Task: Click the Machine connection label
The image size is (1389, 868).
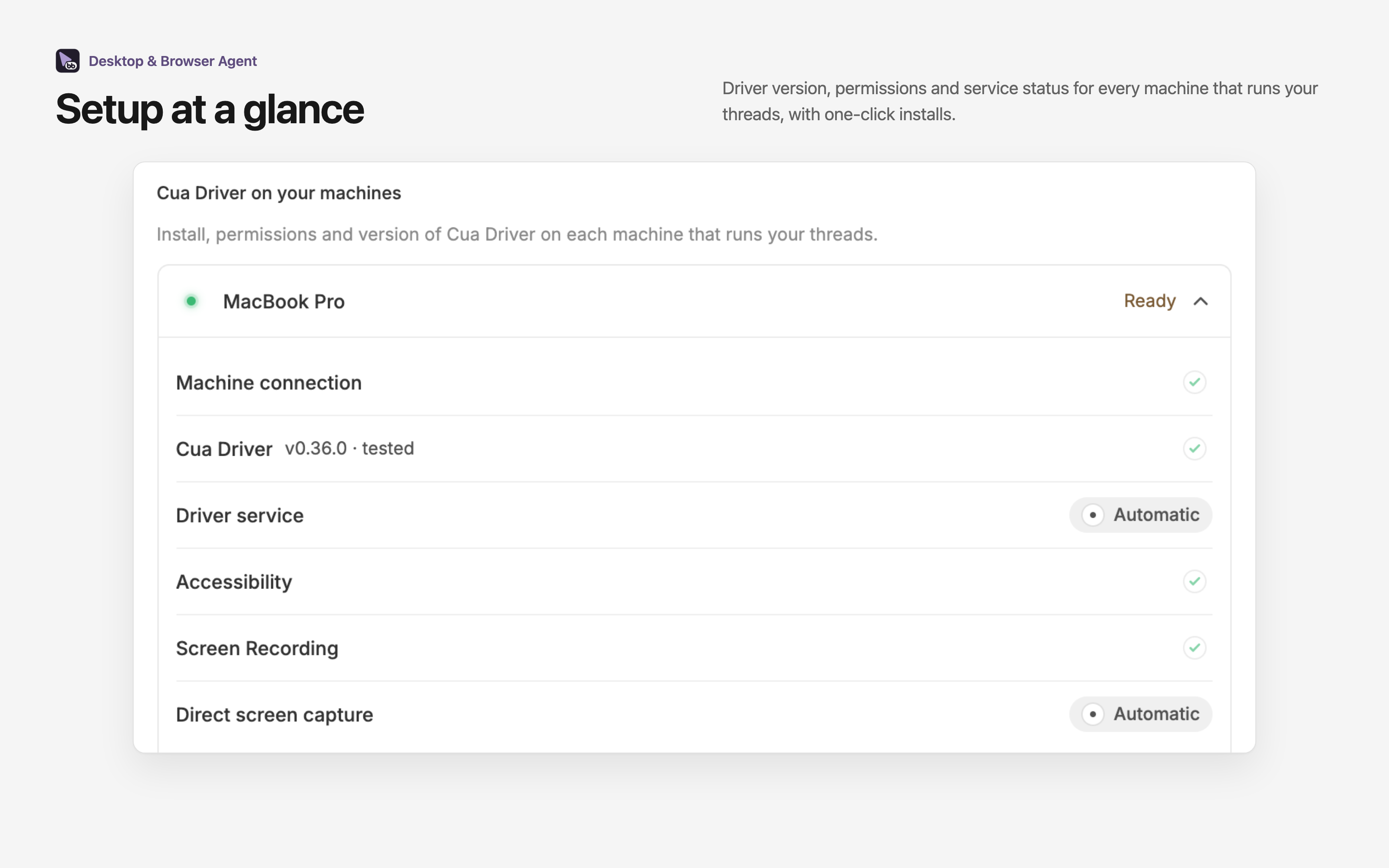Action: (x=269, y=383)
